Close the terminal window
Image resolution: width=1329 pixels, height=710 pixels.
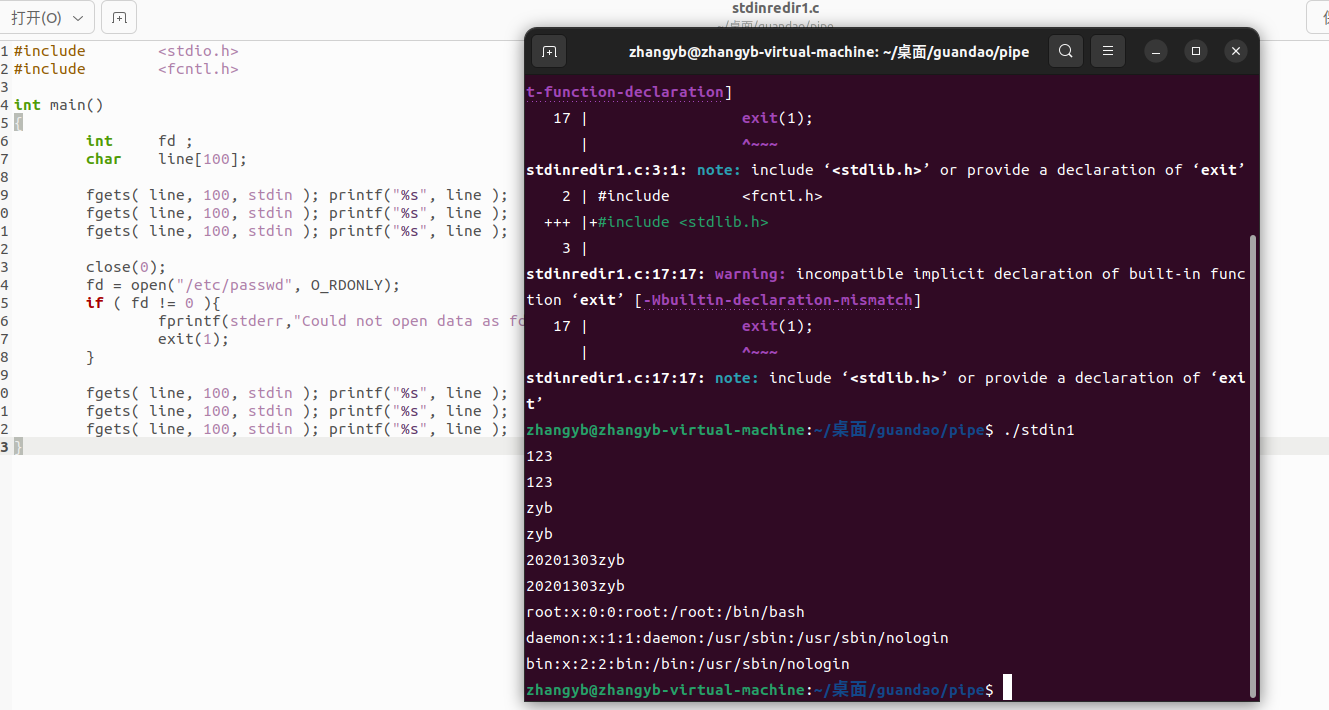[x=1236, y=51]
